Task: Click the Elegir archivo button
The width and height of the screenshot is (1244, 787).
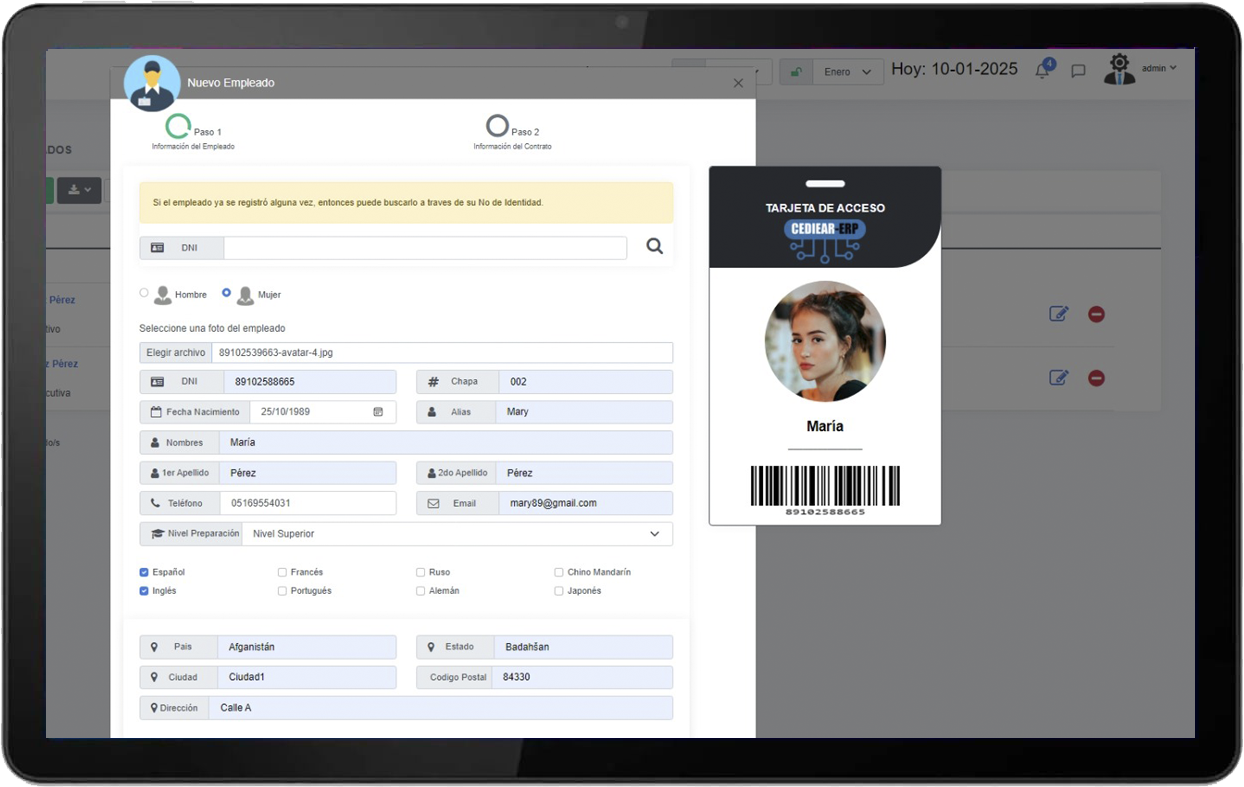Action: [176, 352]
